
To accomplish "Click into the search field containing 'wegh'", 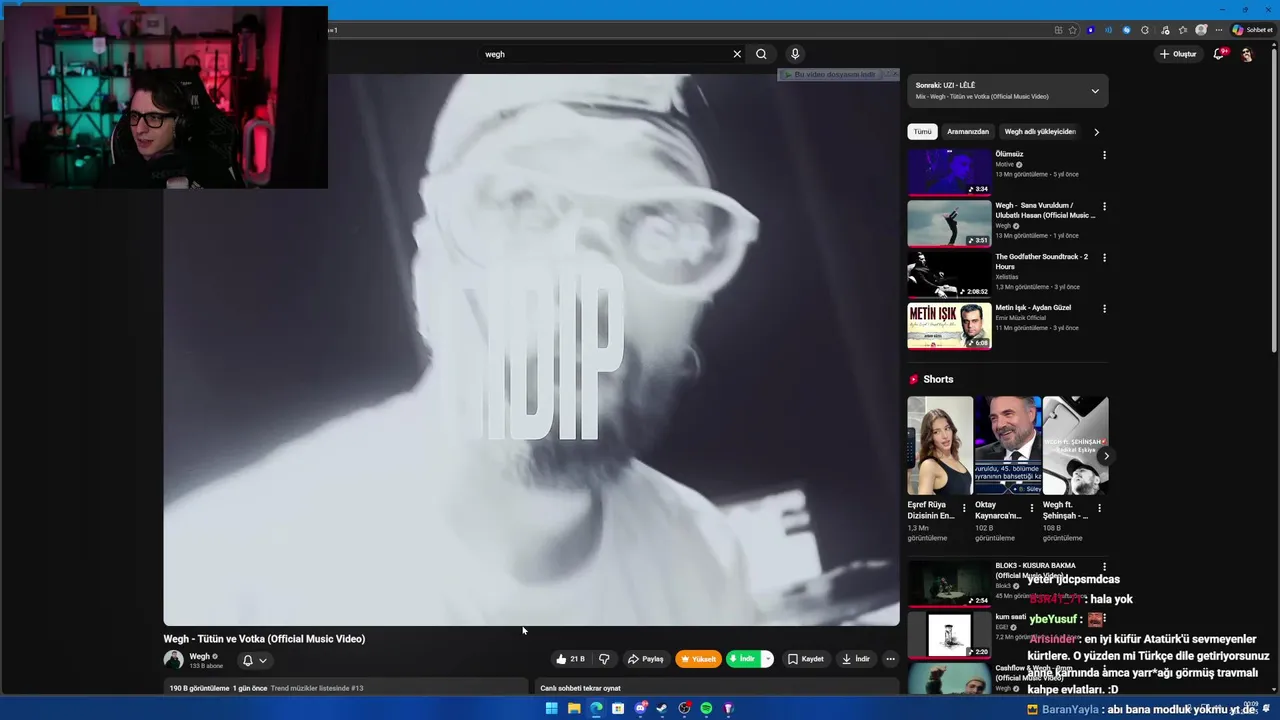I will (605, 54).
